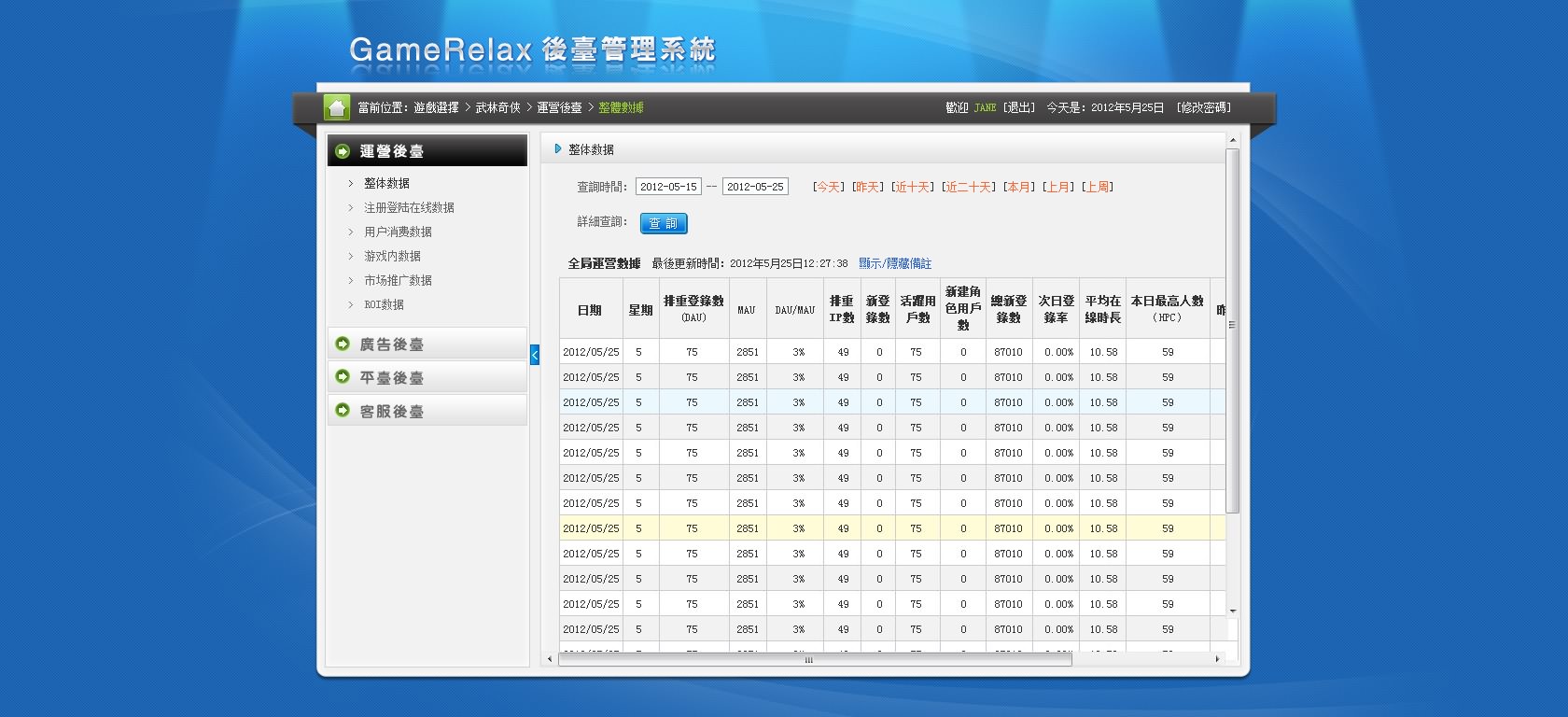Select the 上月 quick range
The image size is (1568, 717).
[x=1057, y=187]
